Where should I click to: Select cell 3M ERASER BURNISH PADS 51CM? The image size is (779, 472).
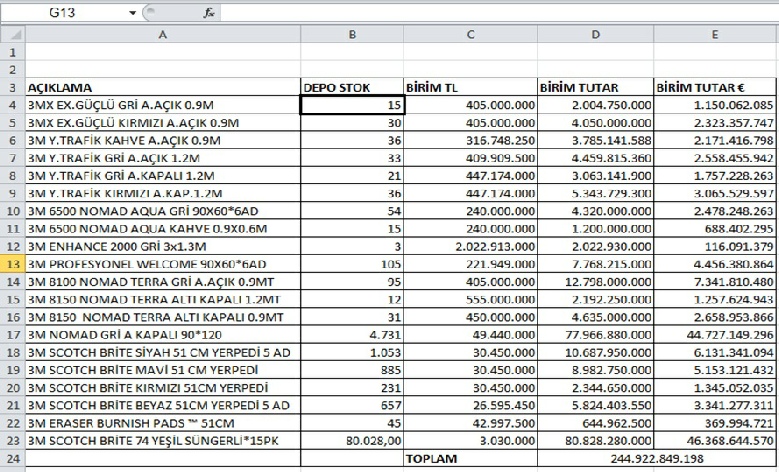[163, 423]
